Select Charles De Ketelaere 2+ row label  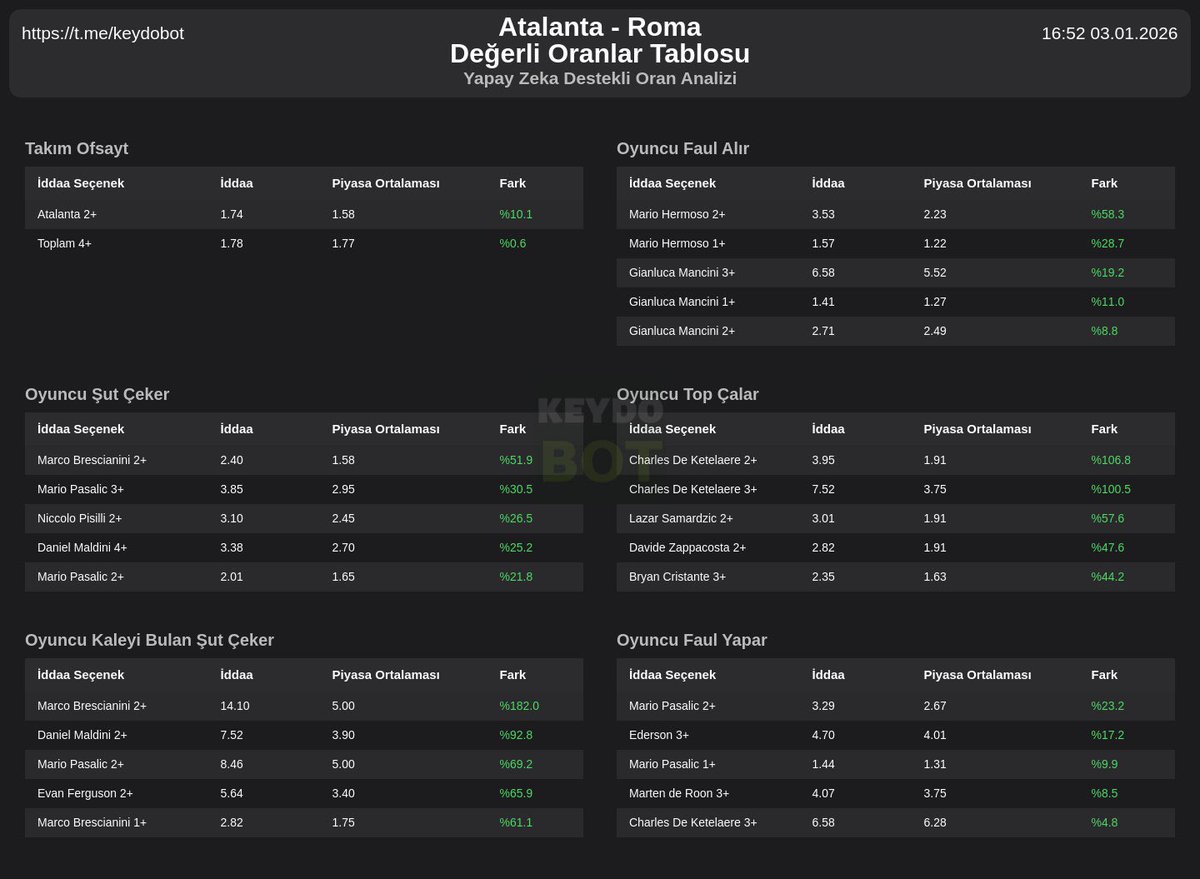tap(693, 460)
